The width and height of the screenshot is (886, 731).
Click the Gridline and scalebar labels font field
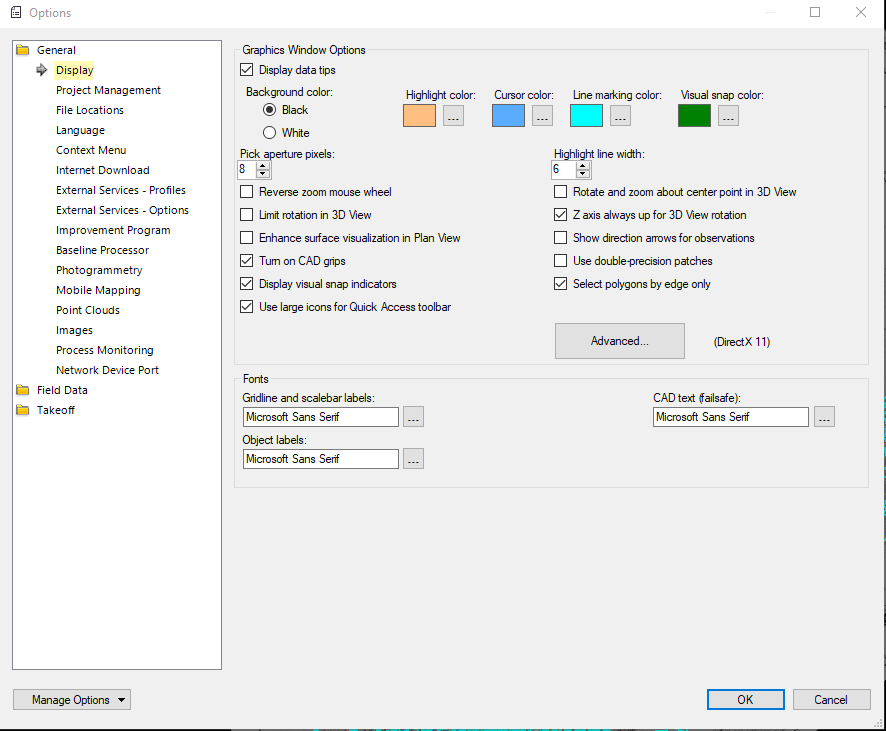pyautogui.click(x=321, y=417)
